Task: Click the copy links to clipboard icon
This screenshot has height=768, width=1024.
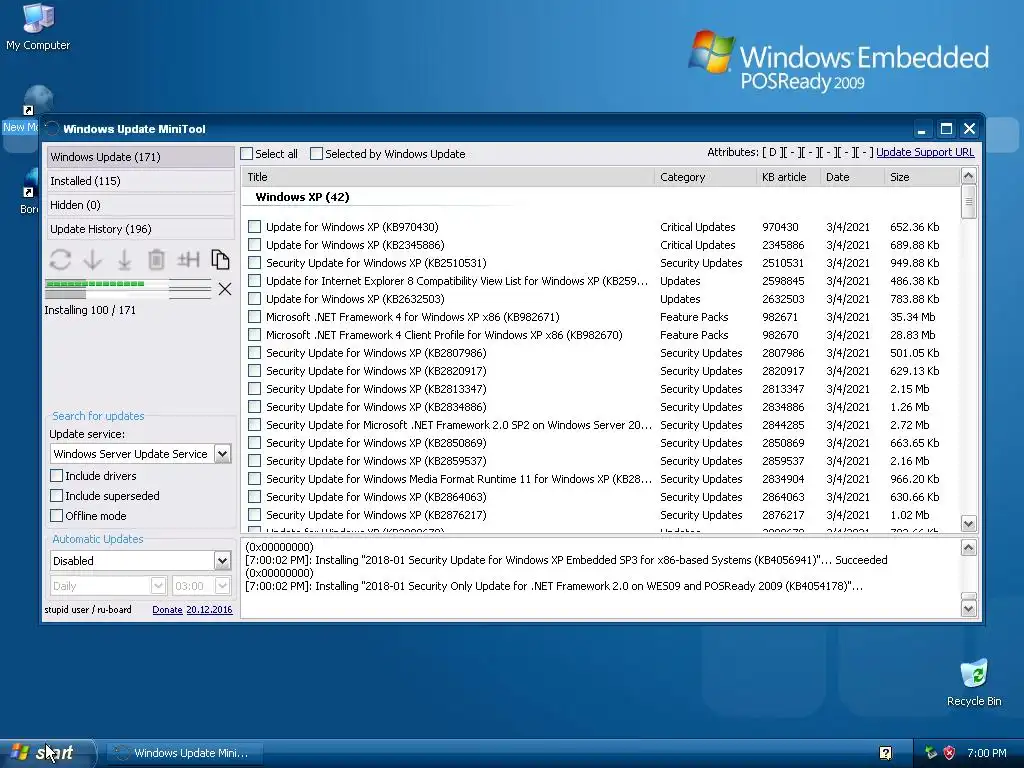Action: pyautogui.click(x=220, y=259)
